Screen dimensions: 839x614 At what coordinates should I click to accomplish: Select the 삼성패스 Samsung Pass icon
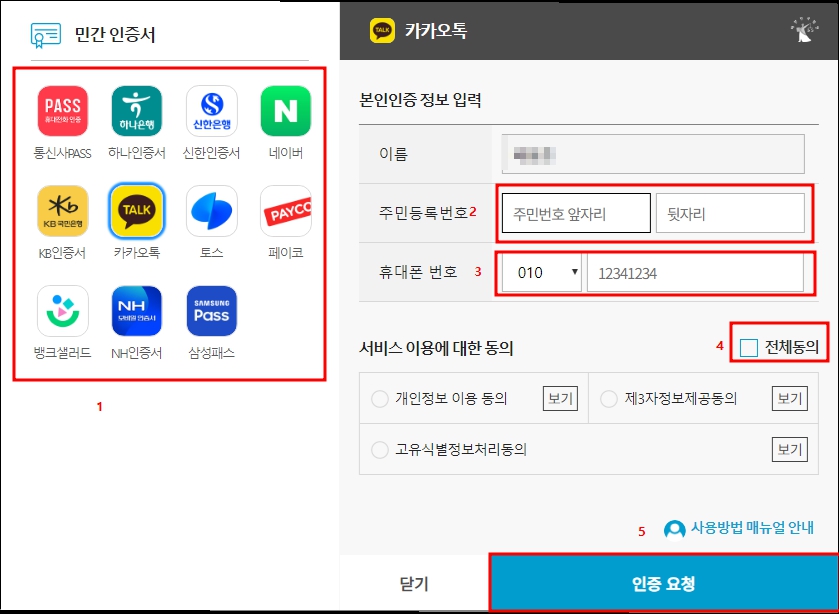pyautogui.click(x=211, y=311)
